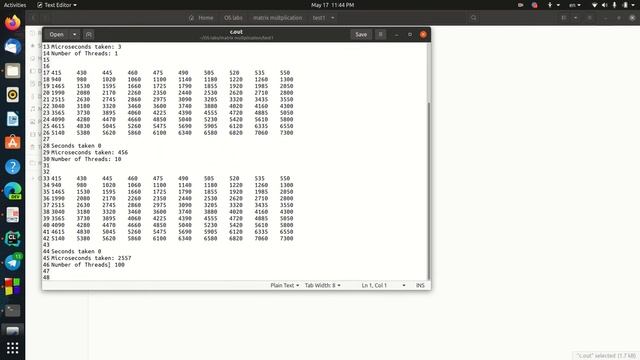The image size is (640, 360).
Task: Click the microphone icon in the top bar
Action: [x=614, y=5]
